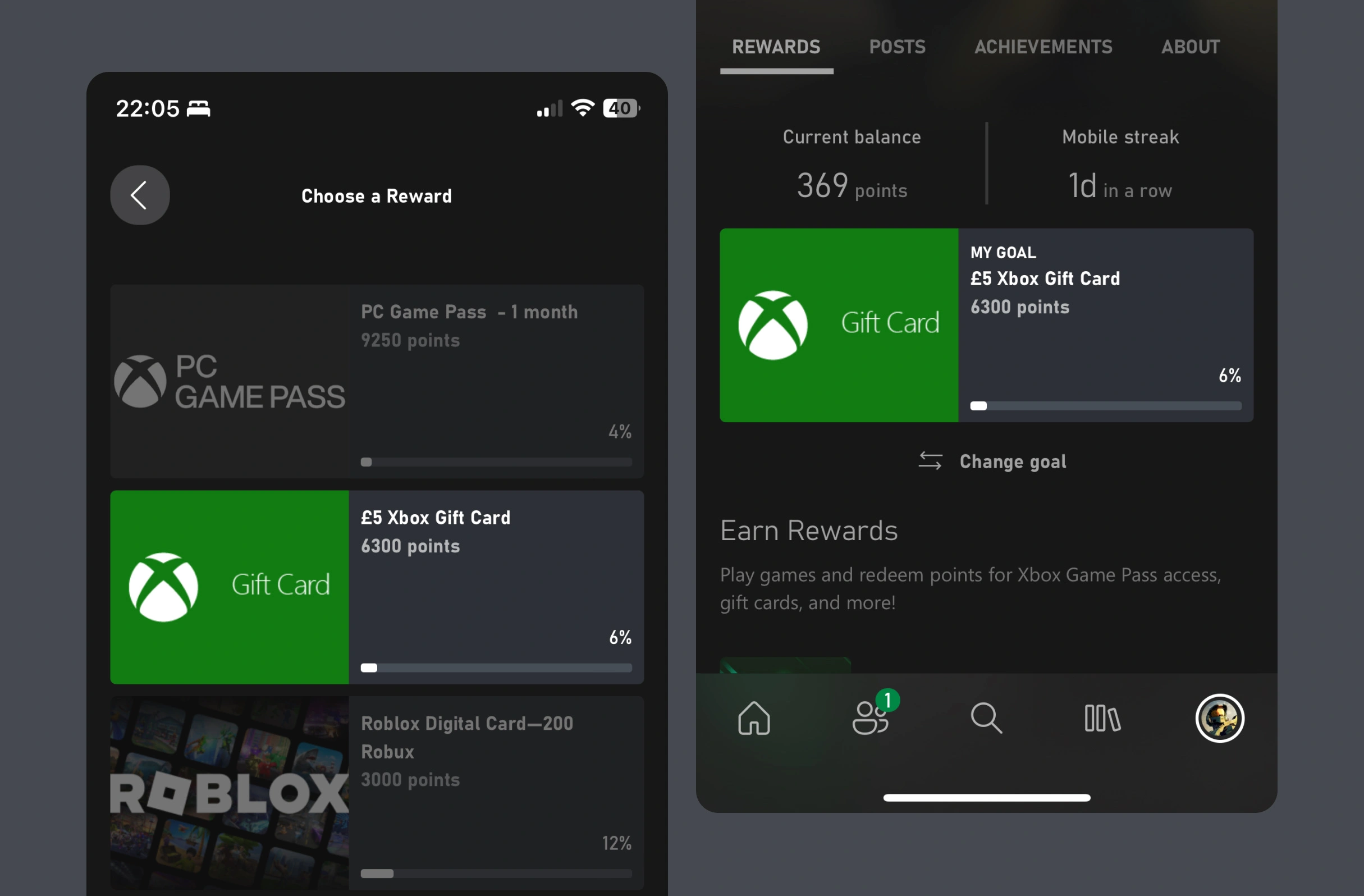Tap the PC Game Pass 4% progress bar
The width and height of the screenshot is (1364, 896).
coord(496,462)
